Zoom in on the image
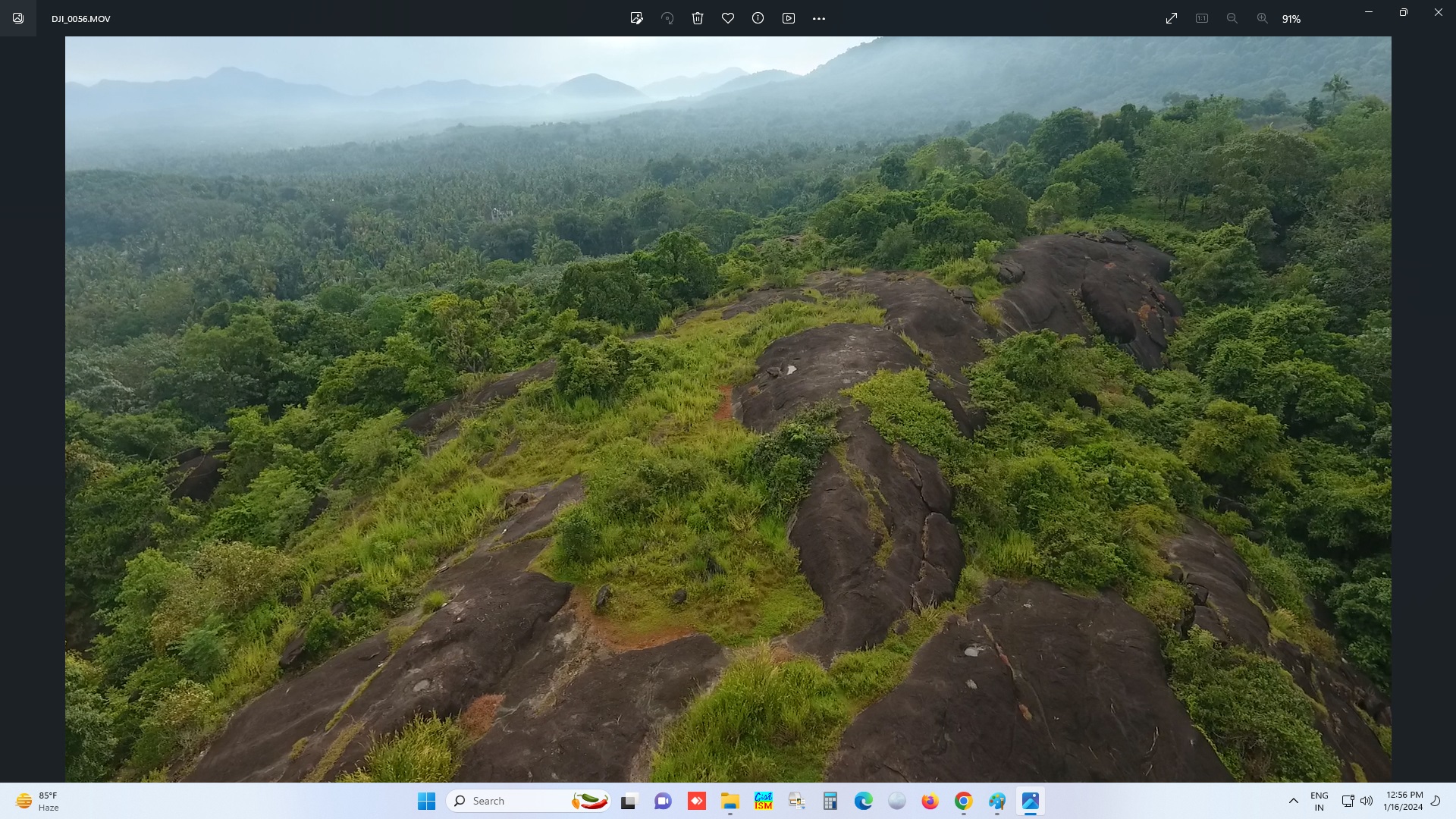 (x=1263, y=18)
